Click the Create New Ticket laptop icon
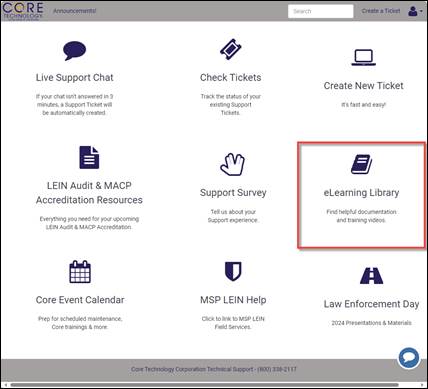 pos(364,58)
